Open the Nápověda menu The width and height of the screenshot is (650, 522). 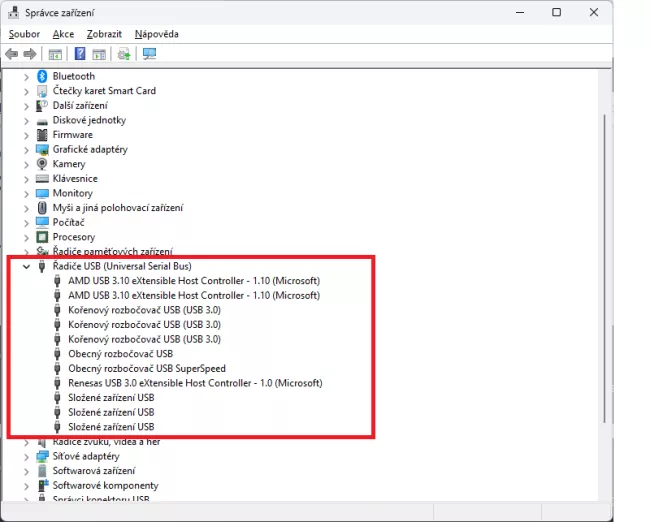pos(156,34)
